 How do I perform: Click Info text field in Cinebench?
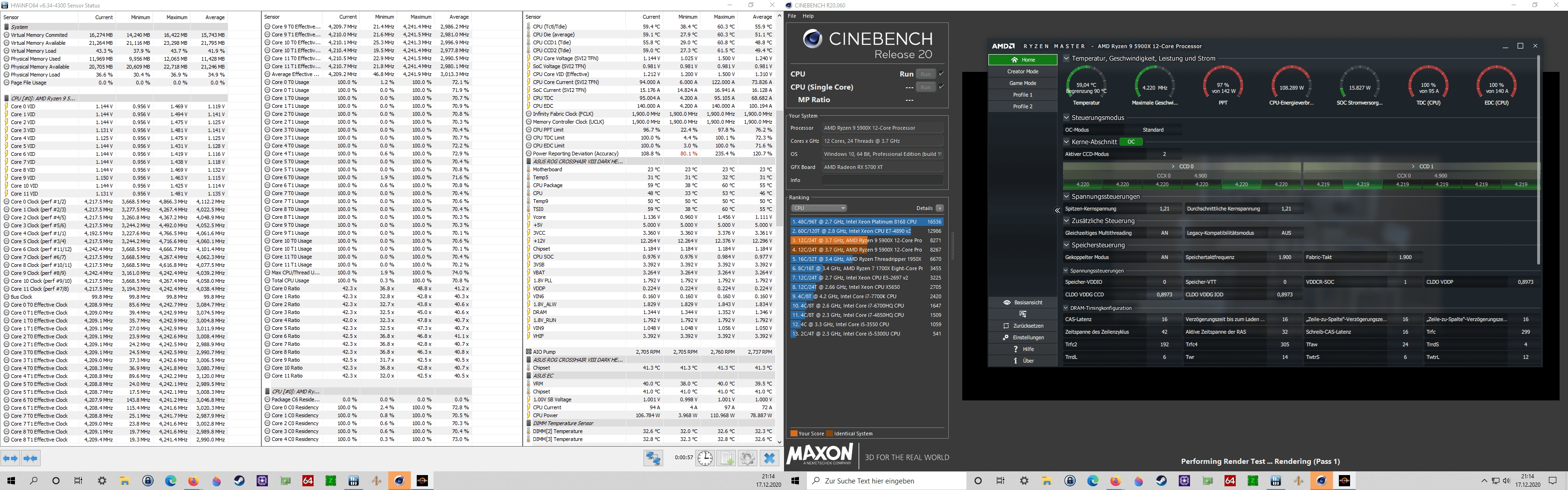(x=882, y=180)
